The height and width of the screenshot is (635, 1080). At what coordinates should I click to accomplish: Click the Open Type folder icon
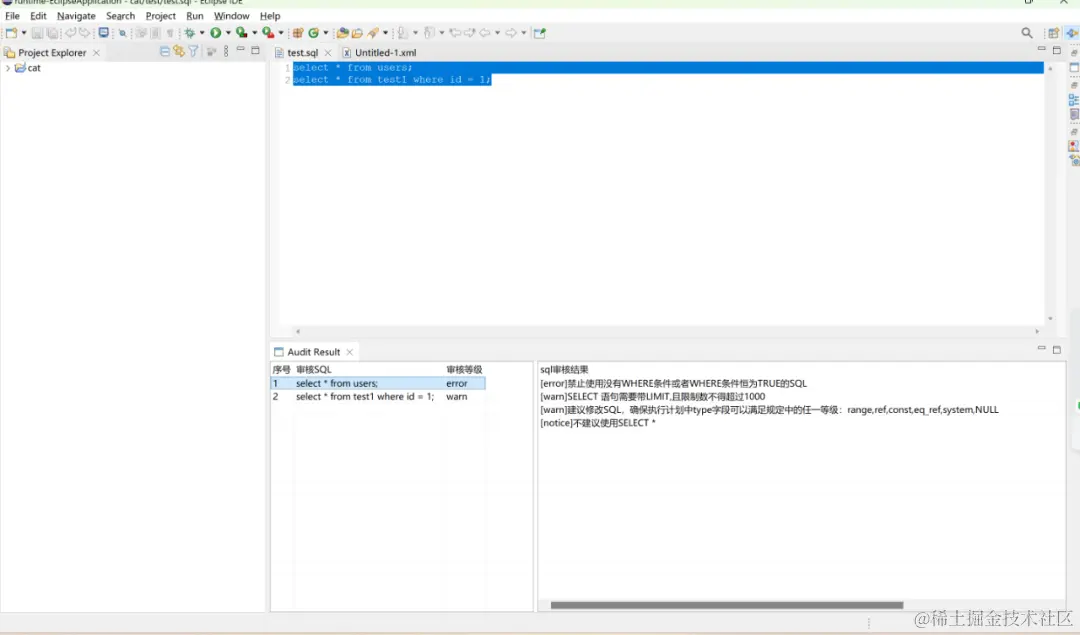[342, 32]
